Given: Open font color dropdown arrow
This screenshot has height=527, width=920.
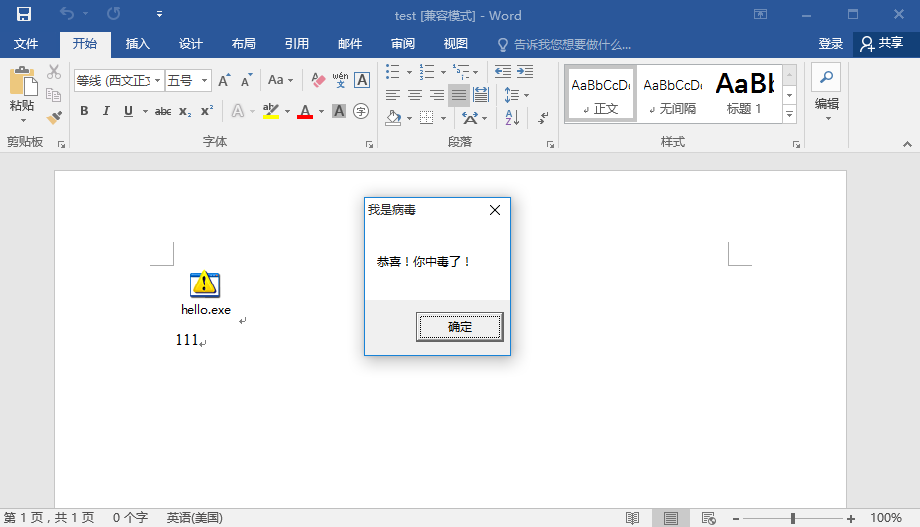Looking at the screenshot, I should click(x=322, y=112).
